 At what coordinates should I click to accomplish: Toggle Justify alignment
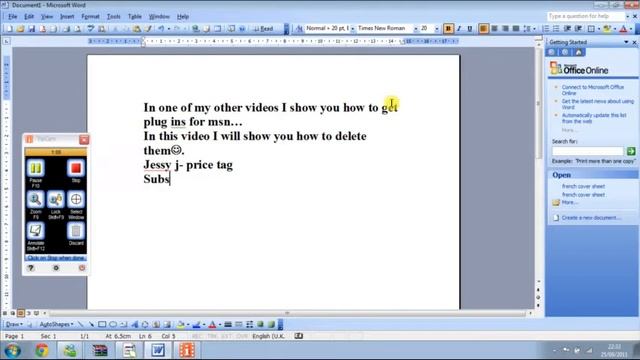516,29
